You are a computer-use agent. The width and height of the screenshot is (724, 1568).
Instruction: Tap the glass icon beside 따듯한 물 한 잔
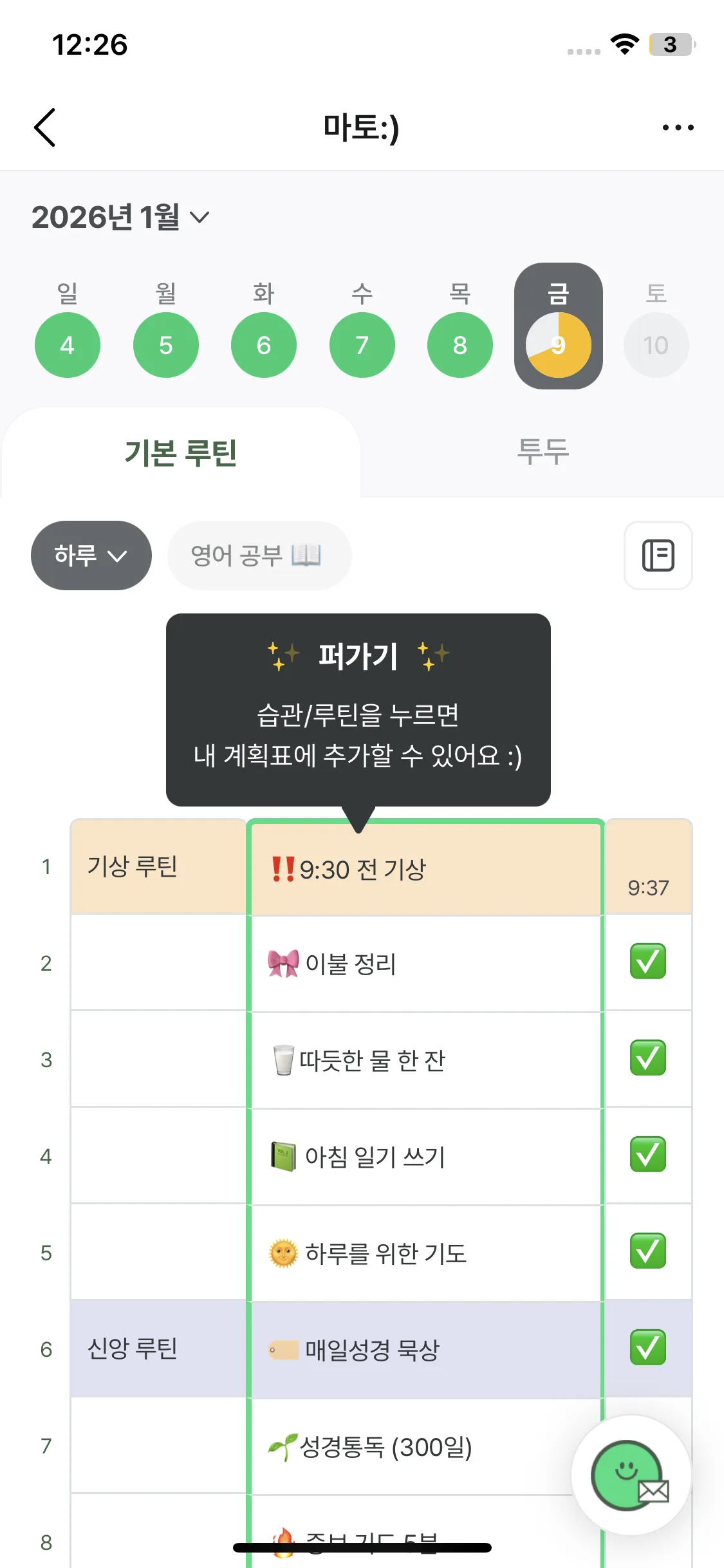pos(283,1060)
